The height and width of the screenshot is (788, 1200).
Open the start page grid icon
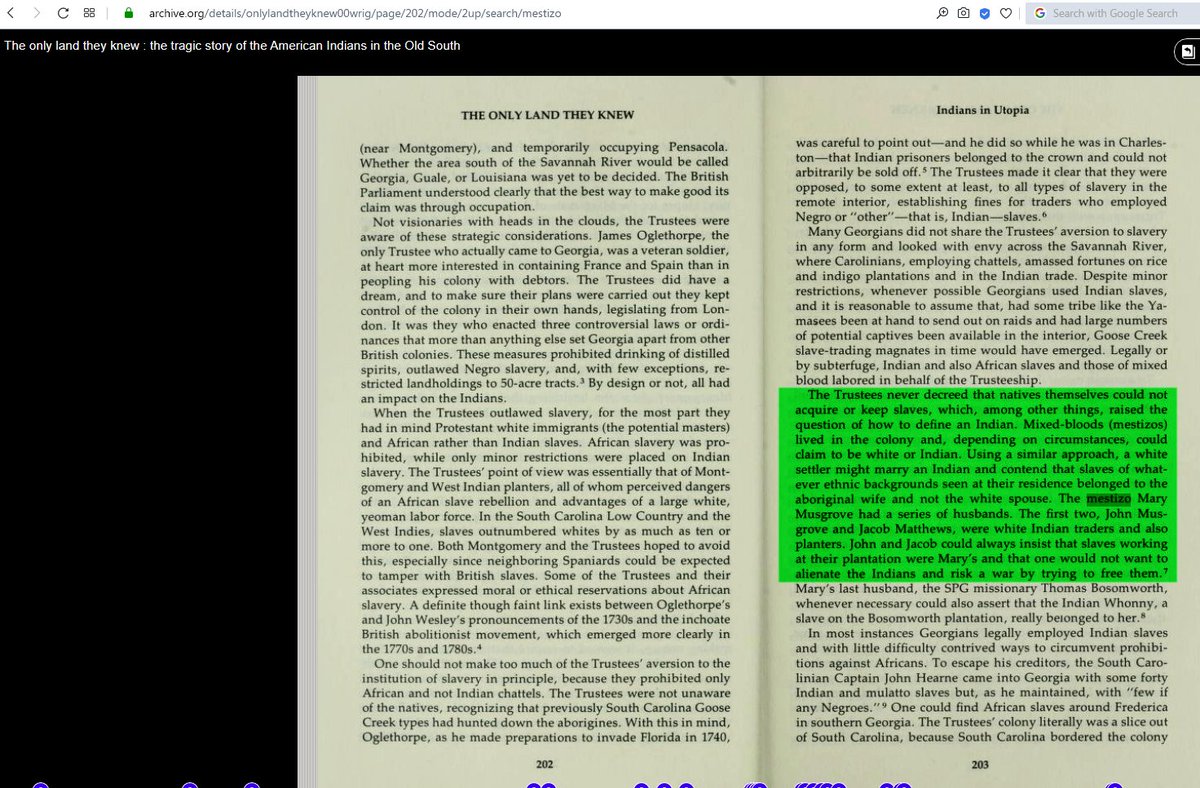pyautogui.click(x=89, y=13)
